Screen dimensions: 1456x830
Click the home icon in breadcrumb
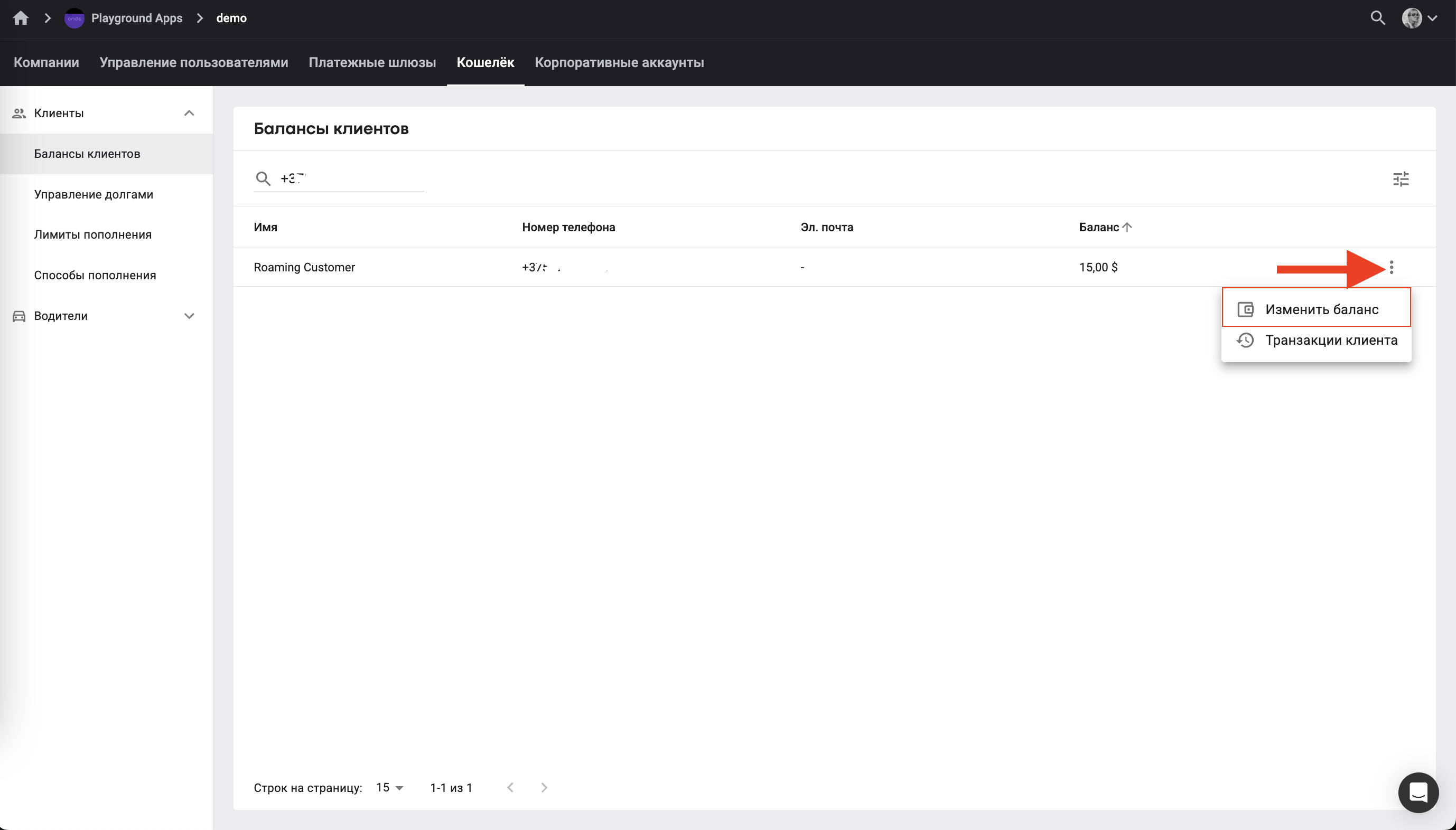click(21, 18)
